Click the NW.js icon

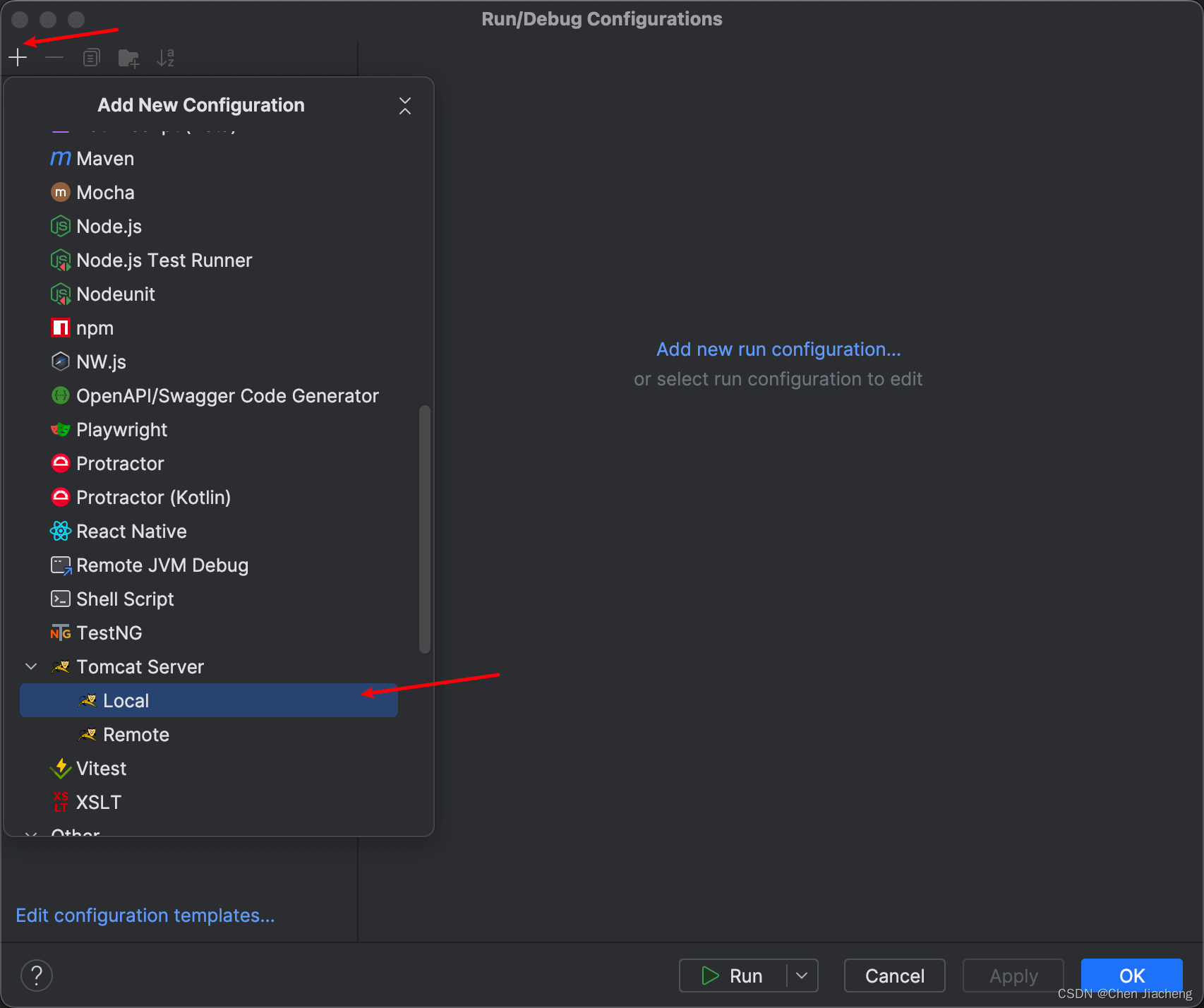61,361
